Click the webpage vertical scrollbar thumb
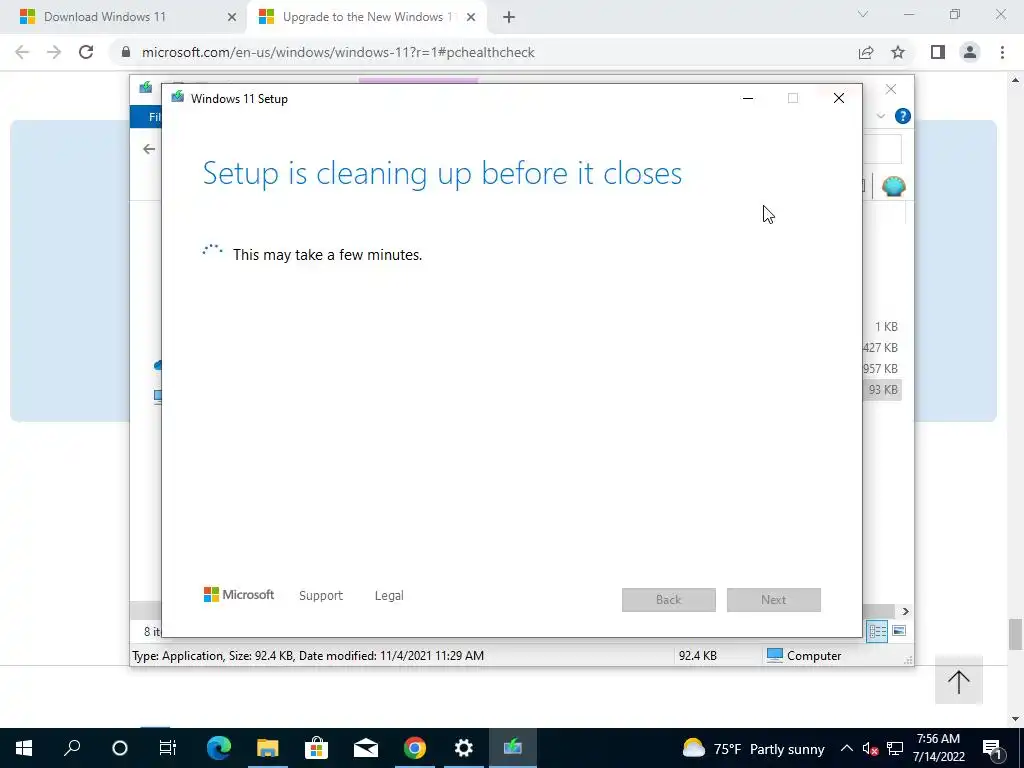 pos(1015,635)
